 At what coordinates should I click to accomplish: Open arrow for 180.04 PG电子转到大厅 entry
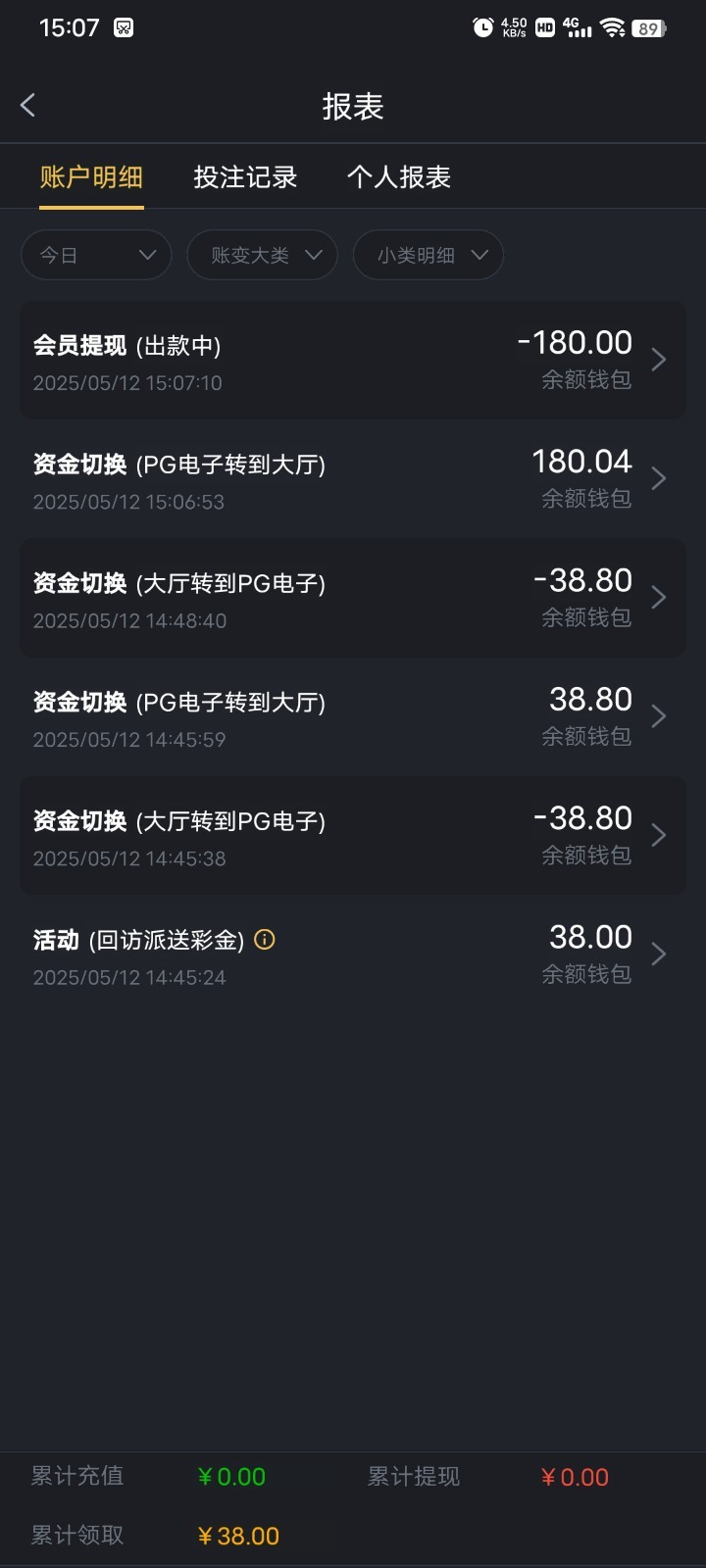tap(659, 478)
